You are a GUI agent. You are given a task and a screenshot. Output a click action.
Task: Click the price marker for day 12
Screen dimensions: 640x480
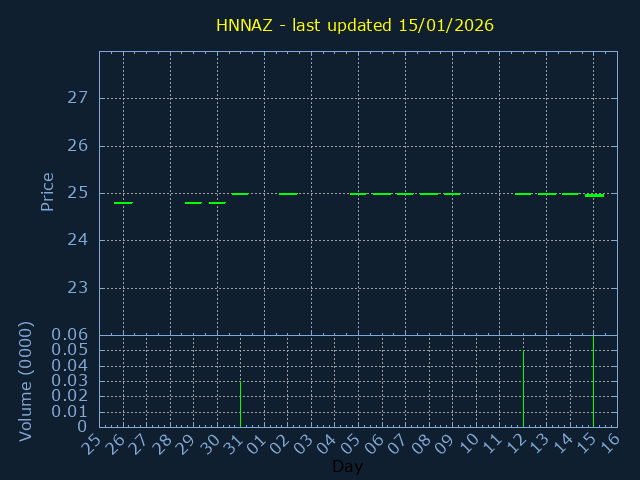coord(523,194)
